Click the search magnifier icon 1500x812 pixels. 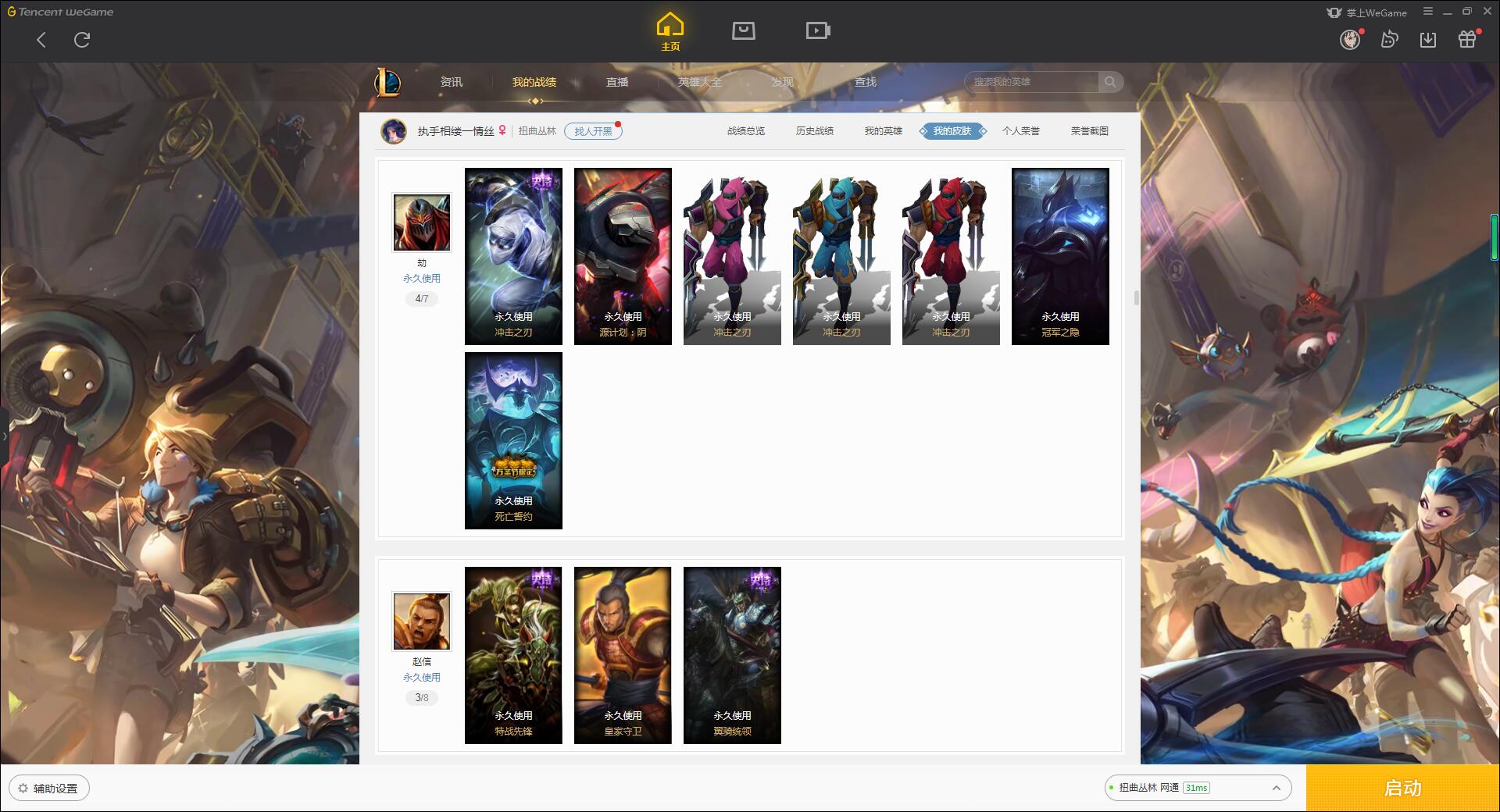(1110, 82)
